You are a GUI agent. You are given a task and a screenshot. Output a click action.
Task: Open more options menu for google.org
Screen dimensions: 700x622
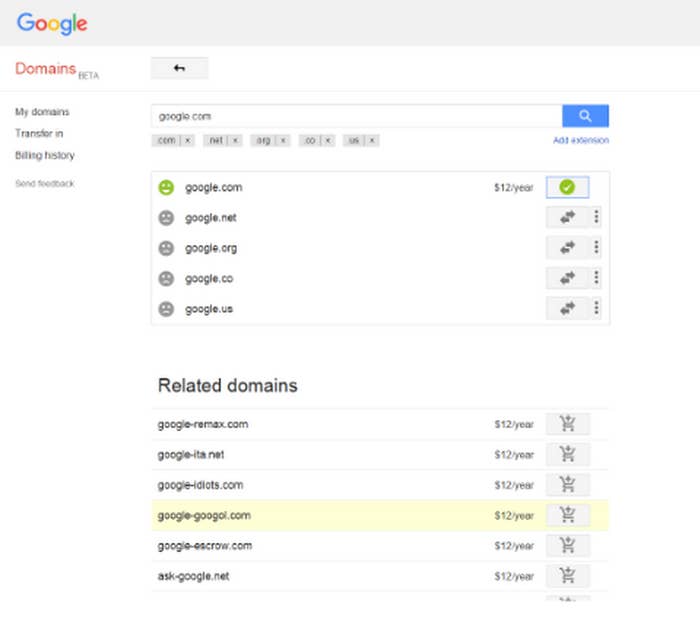point(596,248)
